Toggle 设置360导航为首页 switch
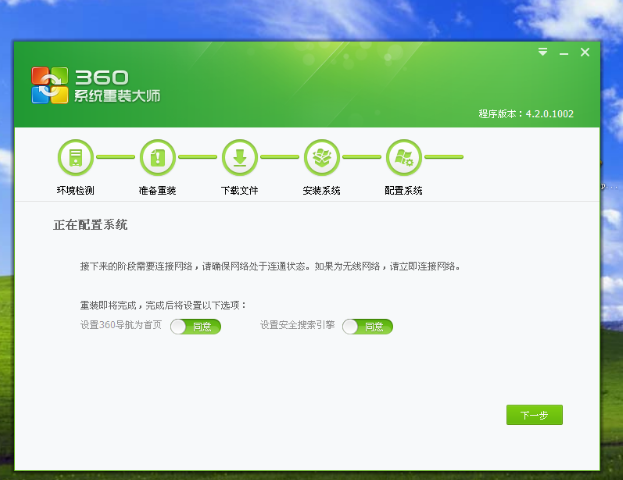This screenshot has width=623, height=480. 195,327
